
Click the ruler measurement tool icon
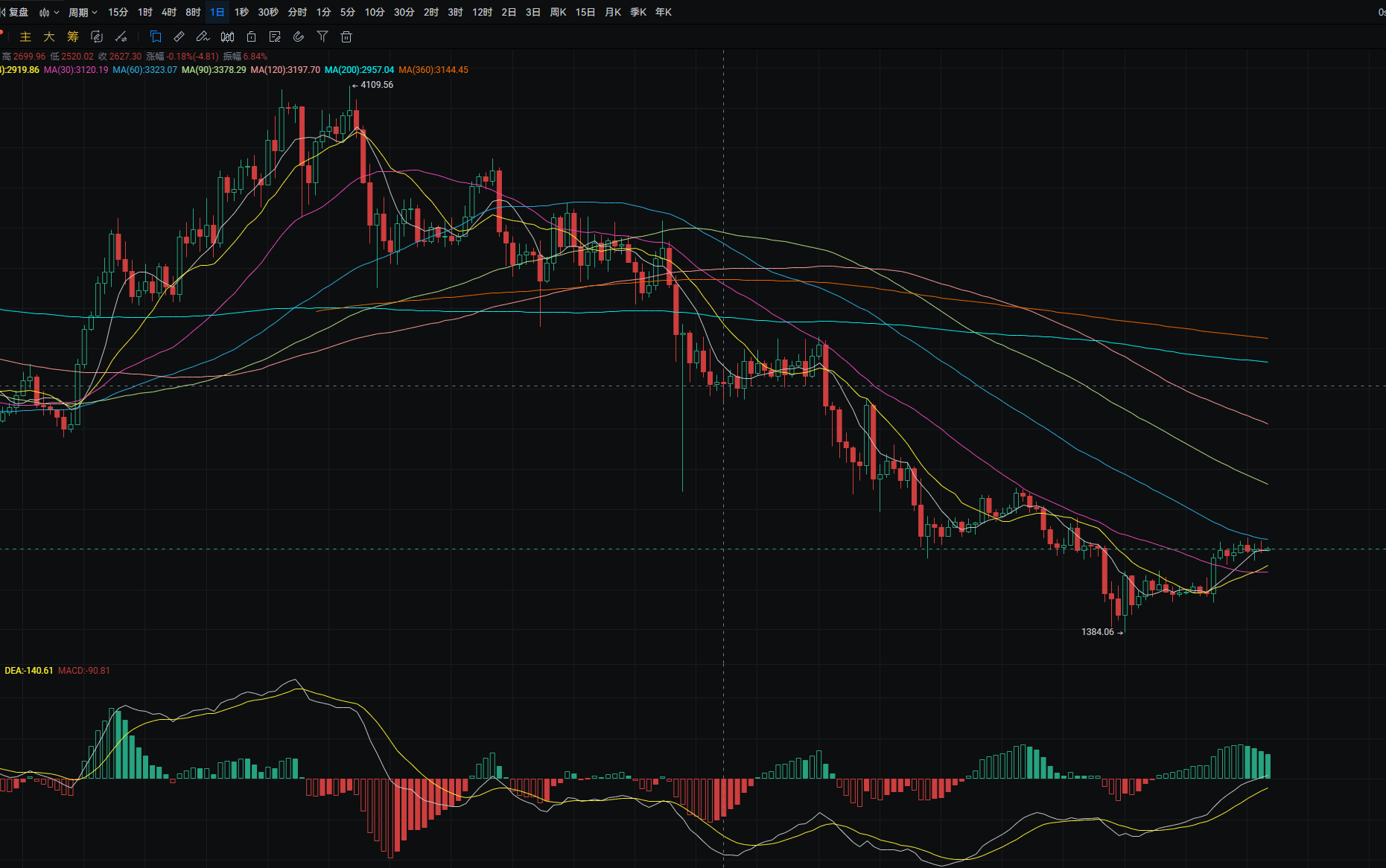[179, 36]
